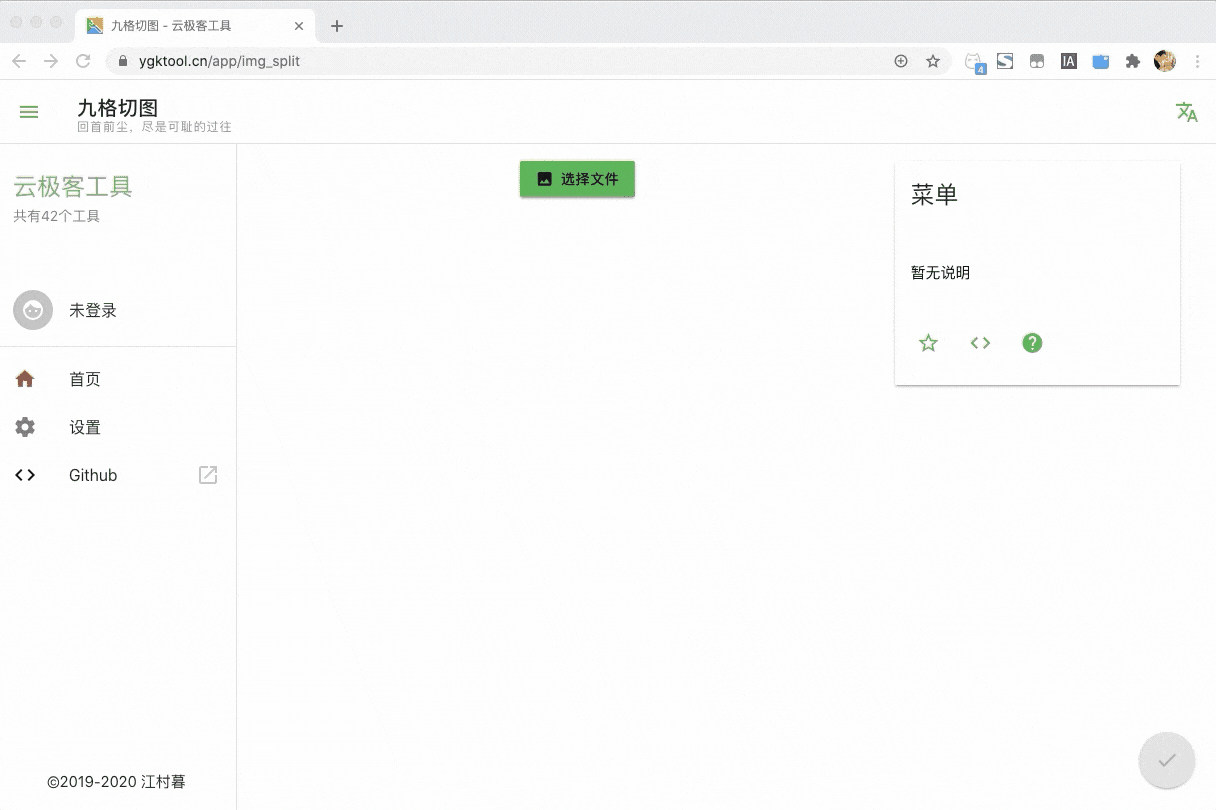
Task: Click 未登录 not logged in text
Action: tap(93, 310)
